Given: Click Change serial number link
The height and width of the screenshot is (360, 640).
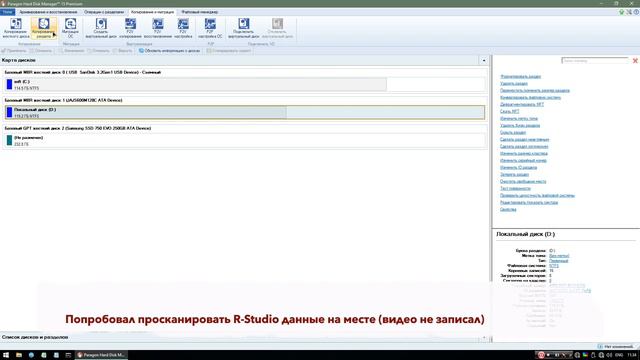Looking at the screenshot, I should [x=523, y=160].
